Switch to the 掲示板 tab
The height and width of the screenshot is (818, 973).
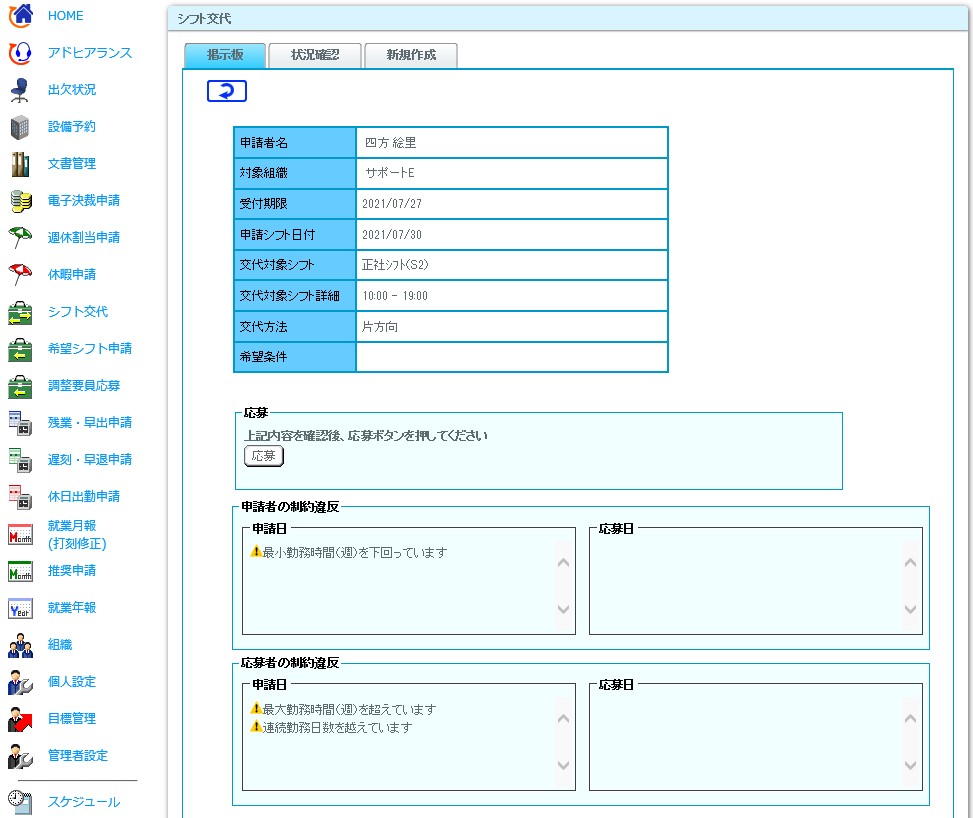pos(225,55)
